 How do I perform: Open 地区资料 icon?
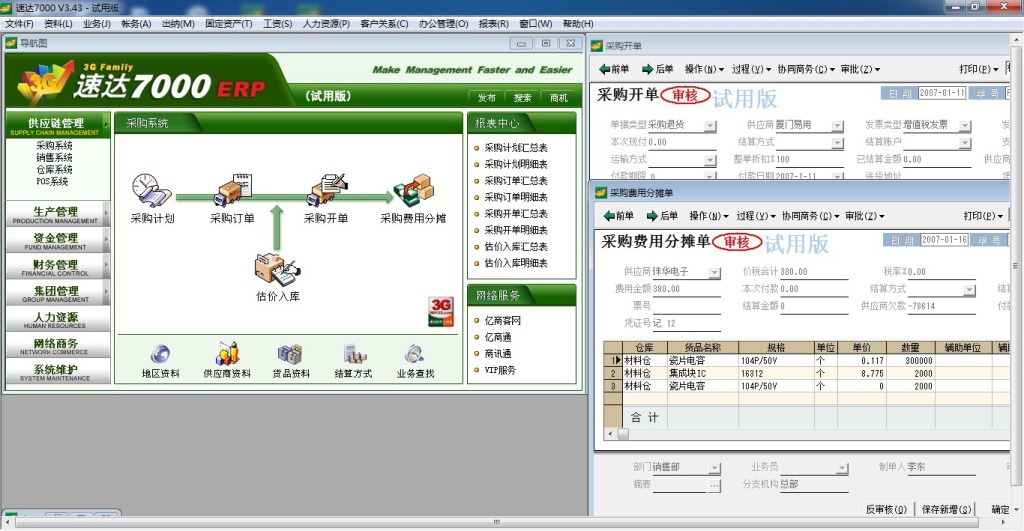(x=160, y=355)
